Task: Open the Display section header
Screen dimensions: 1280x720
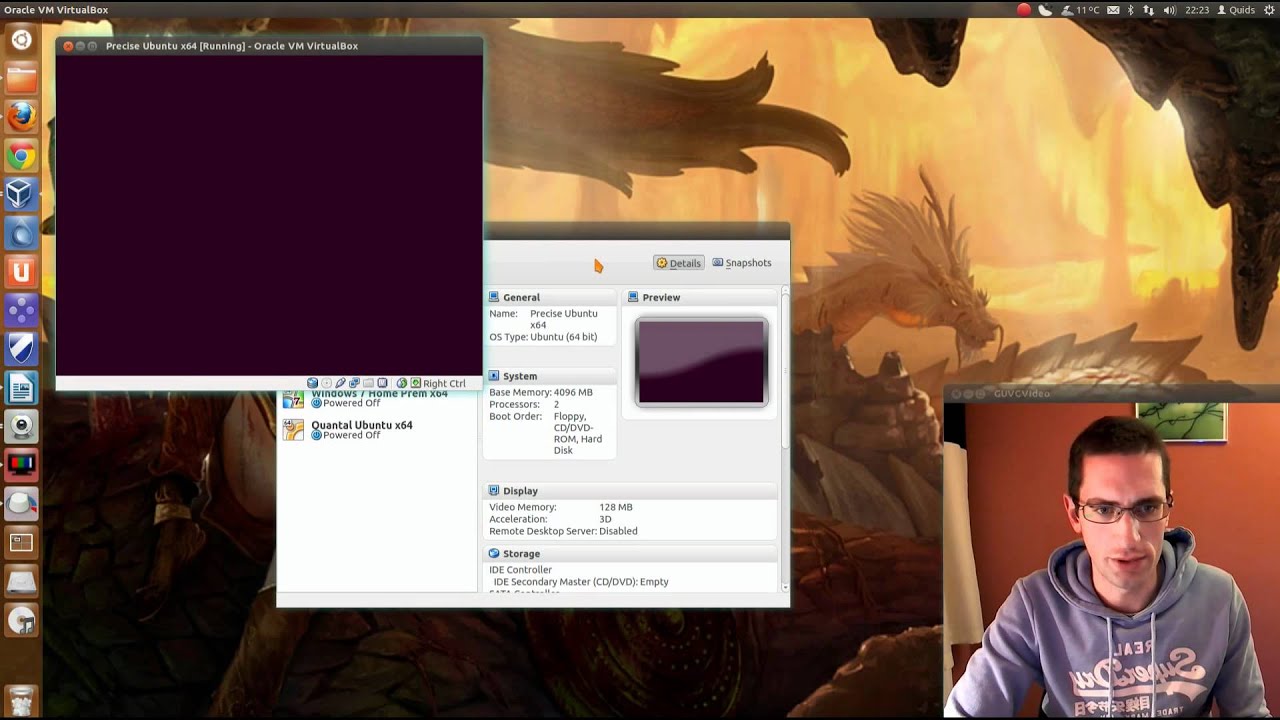Action: pos(631,491)
